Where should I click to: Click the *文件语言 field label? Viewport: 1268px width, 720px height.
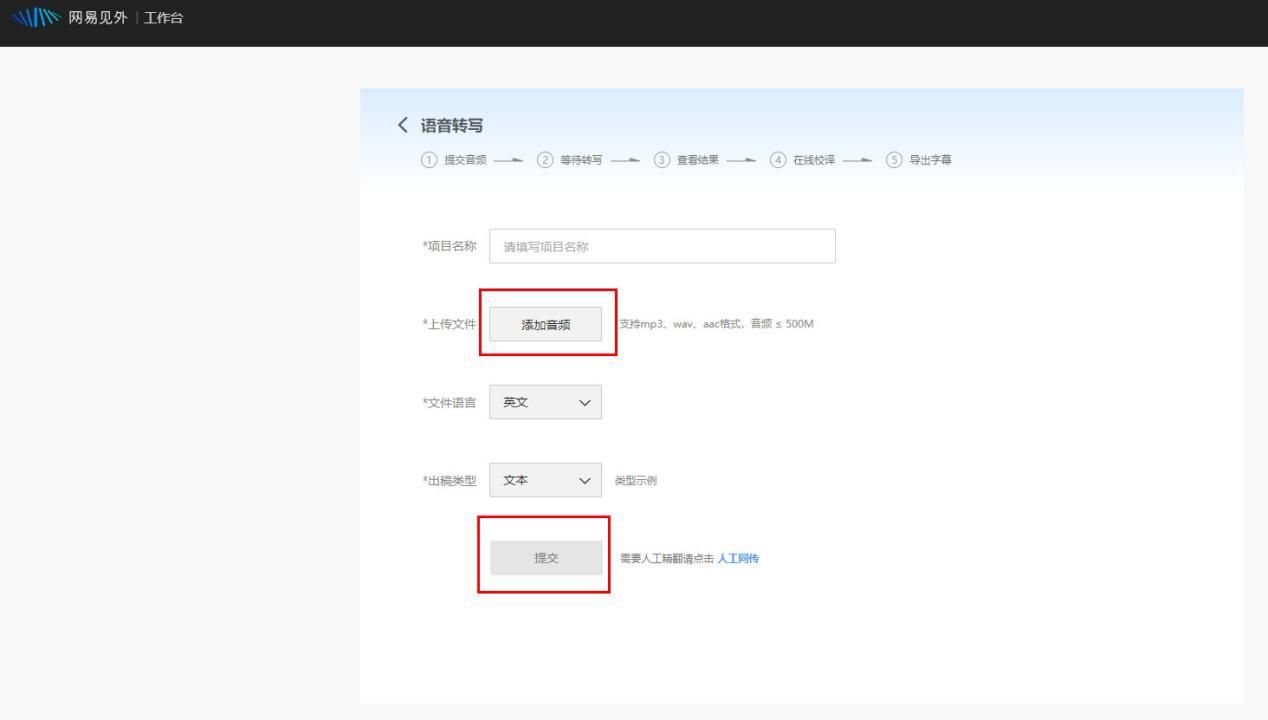450,402
